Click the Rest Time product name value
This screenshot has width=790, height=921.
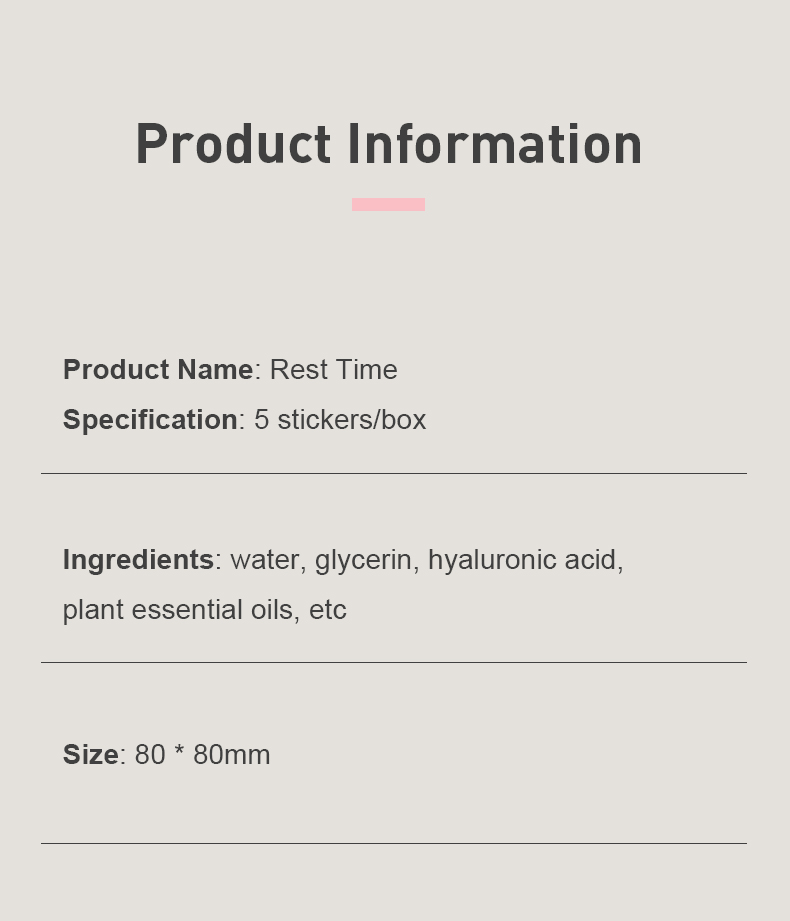point(333,370)
